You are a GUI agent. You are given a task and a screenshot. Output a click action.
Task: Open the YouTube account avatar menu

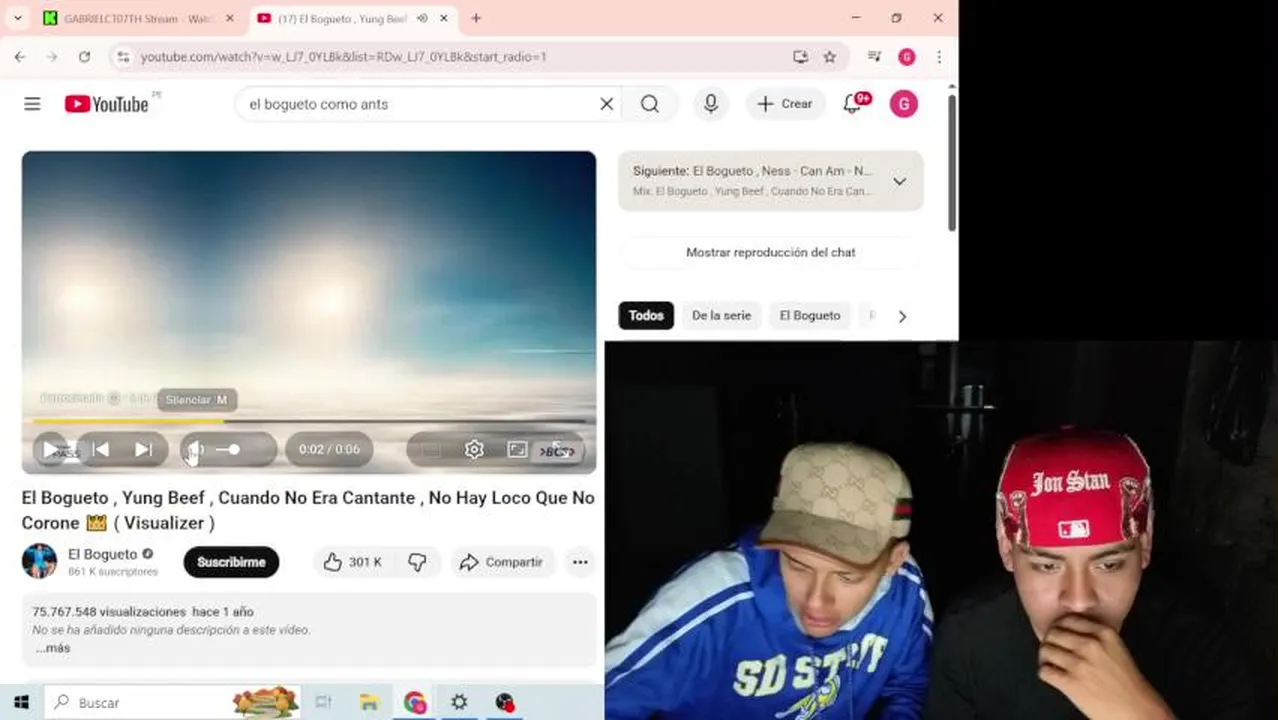coord(903,104)
